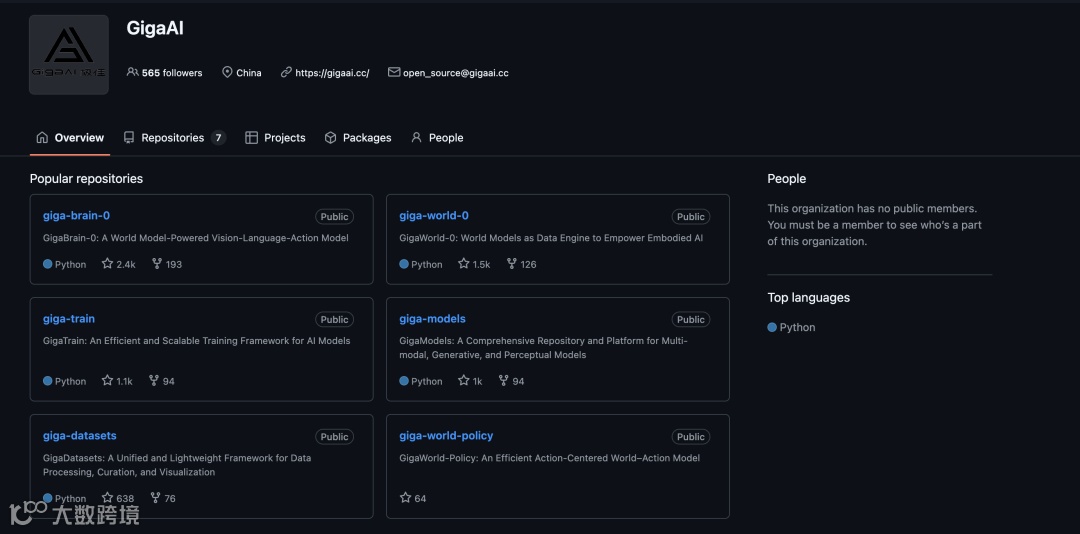
Task: Click the People sidebar heading
Action: tap(787, 178)
